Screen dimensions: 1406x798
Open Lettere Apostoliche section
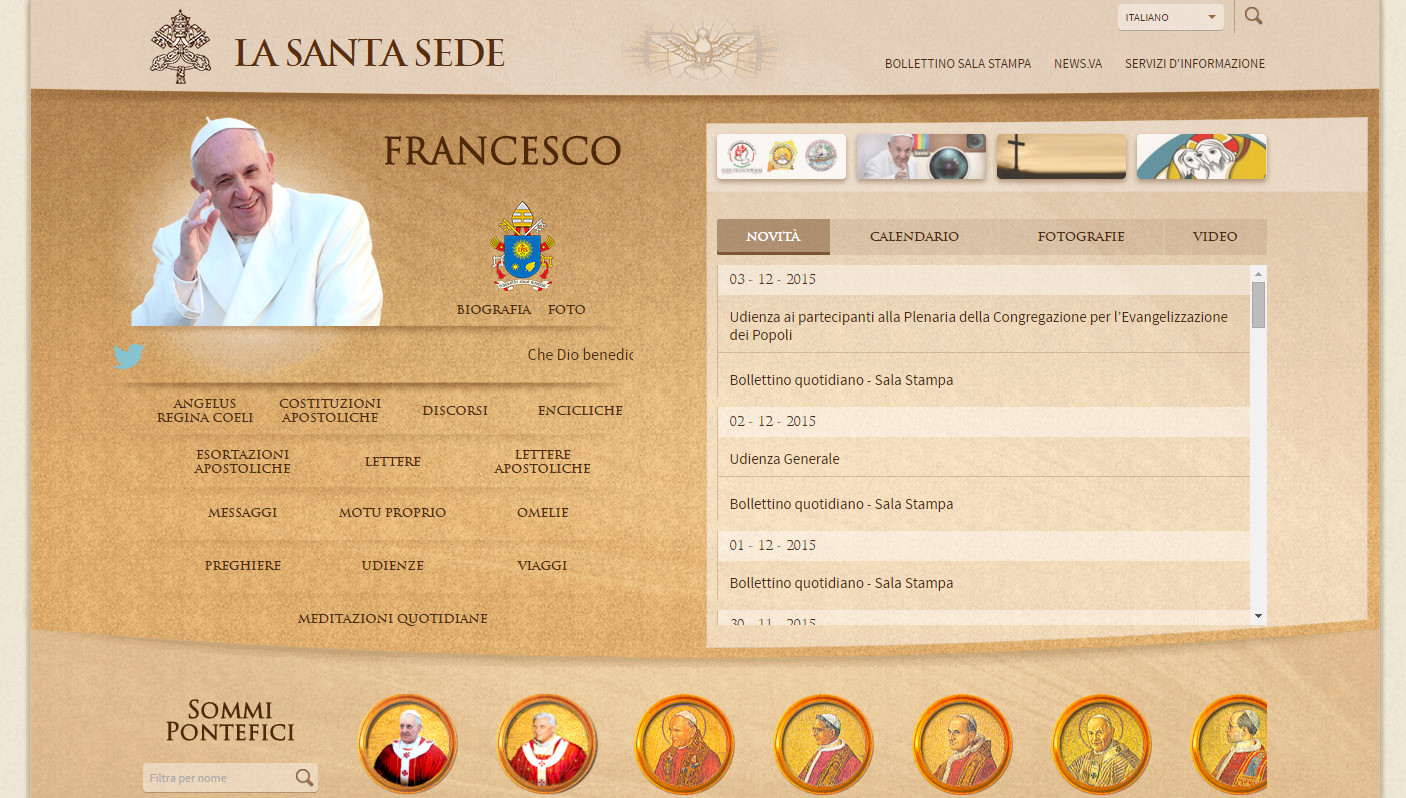(x=543, y=462)
